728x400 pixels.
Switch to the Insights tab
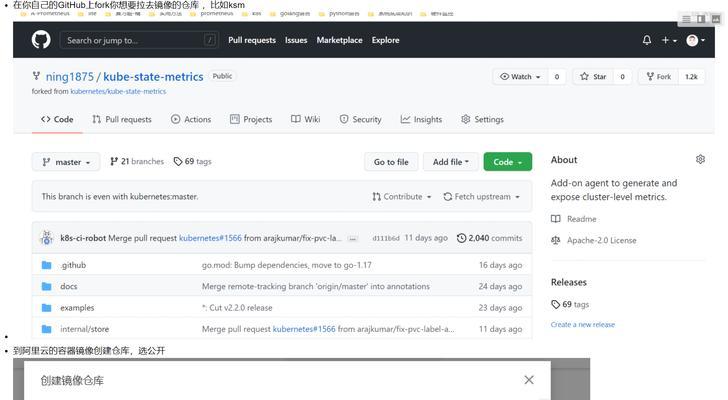pyautogui.click(x=421, y=119)
